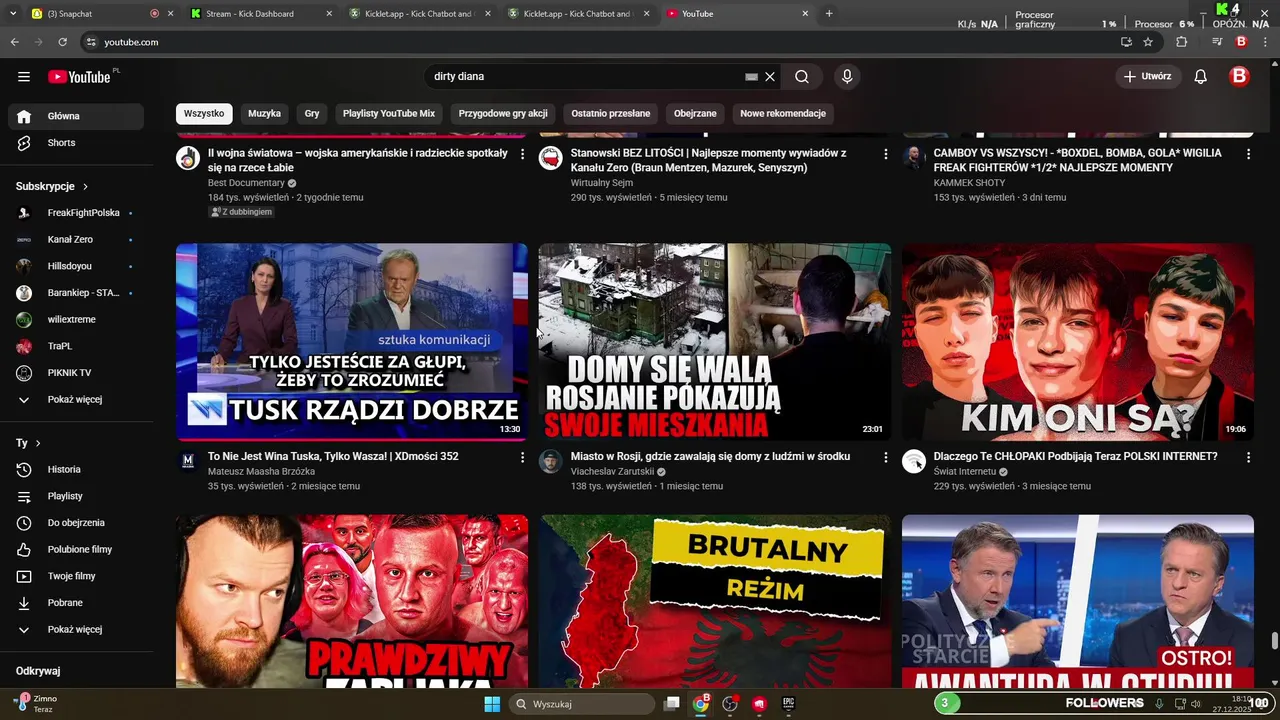Open Chrome from the taskbar
Image resolution: width=1280 pixels, height=720 pixels.
tap(701, 704)
